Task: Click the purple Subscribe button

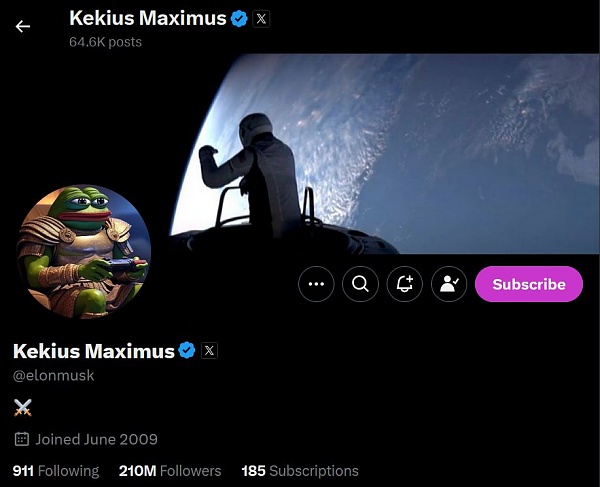Action: [529, 284]
